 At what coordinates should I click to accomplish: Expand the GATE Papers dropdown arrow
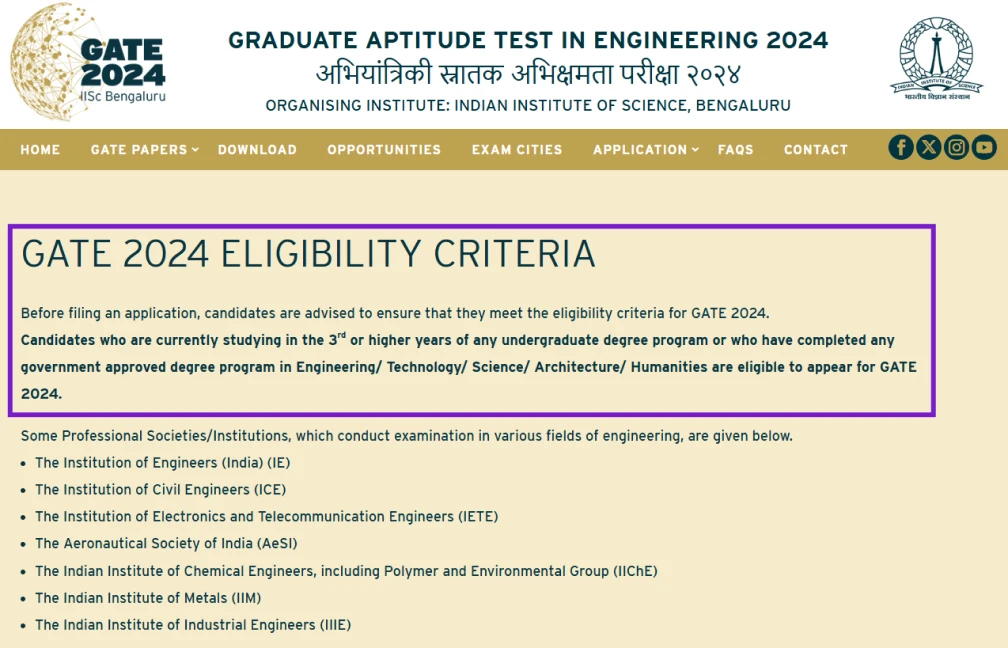click(x=196, y=149)
